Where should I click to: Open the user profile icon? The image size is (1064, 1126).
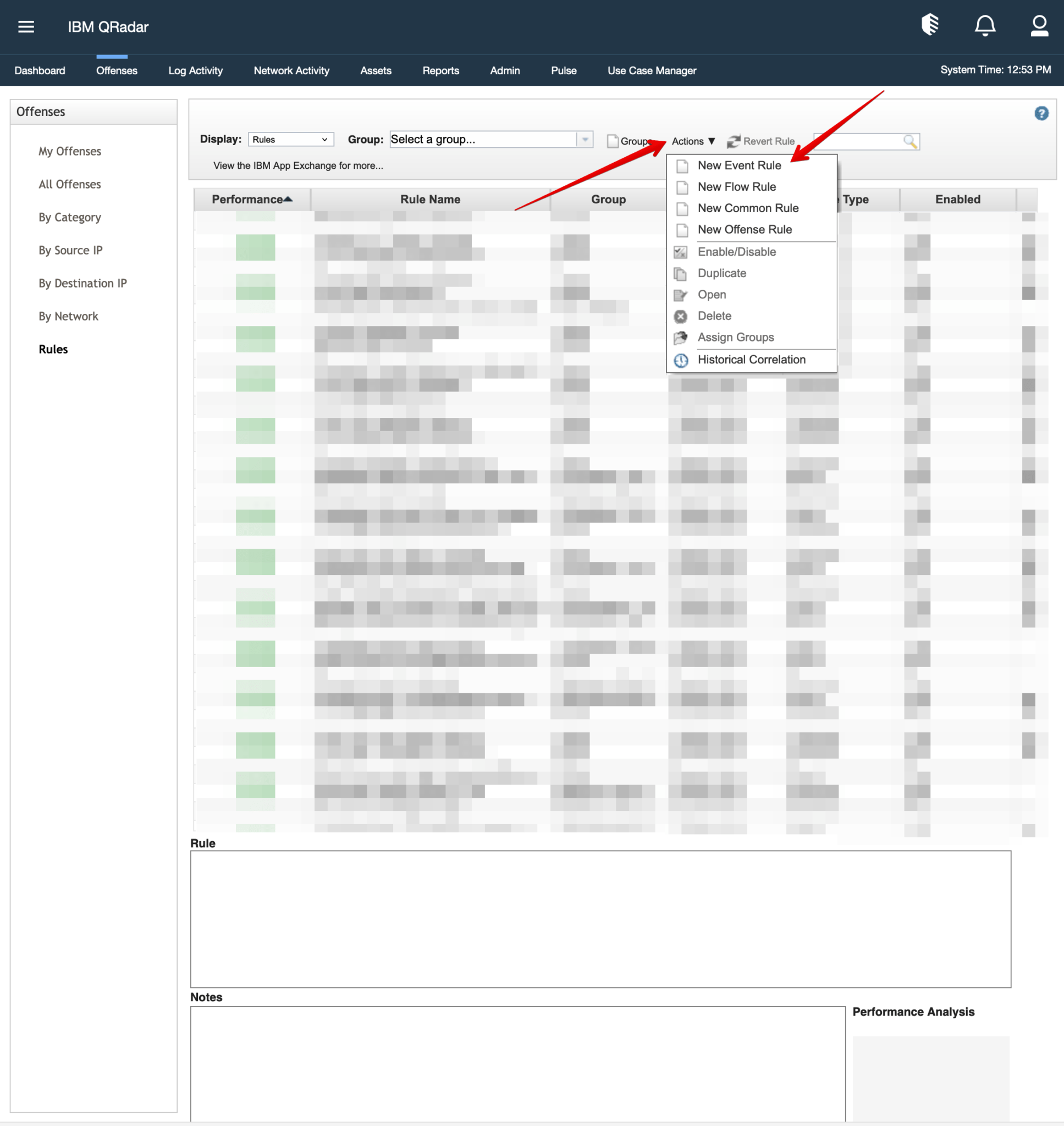(1039, 25)
